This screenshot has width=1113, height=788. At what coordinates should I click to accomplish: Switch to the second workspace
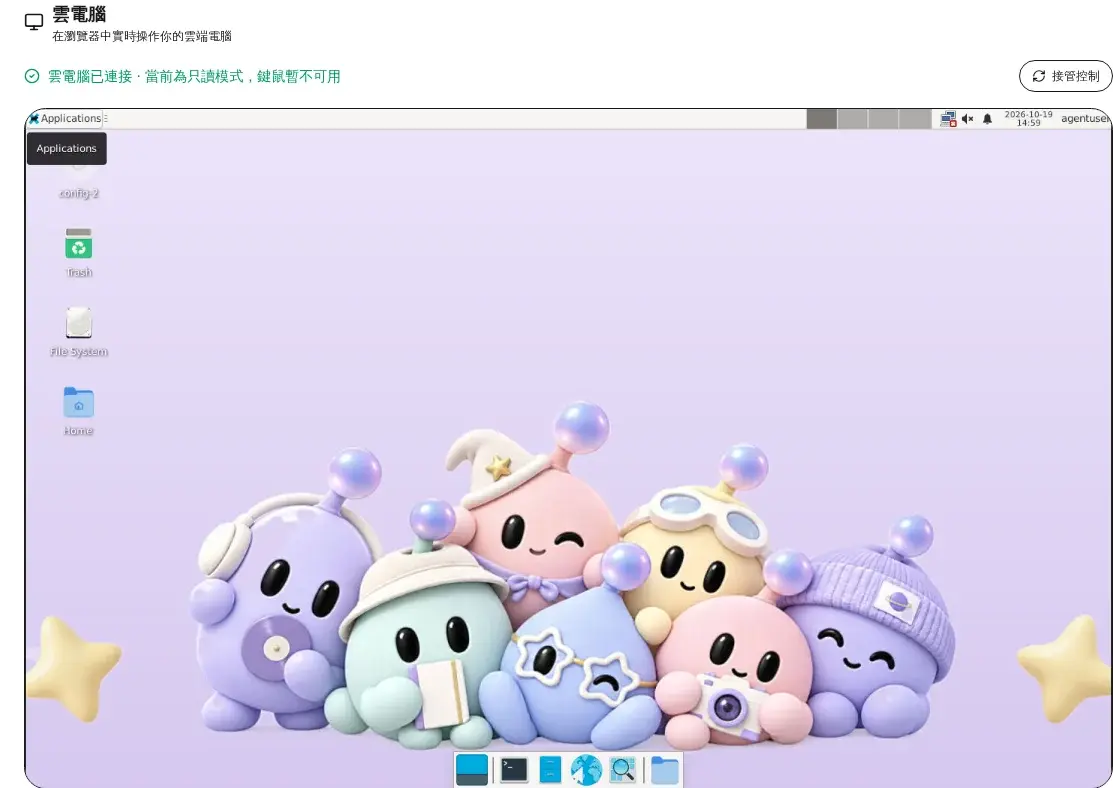[852, 119]
